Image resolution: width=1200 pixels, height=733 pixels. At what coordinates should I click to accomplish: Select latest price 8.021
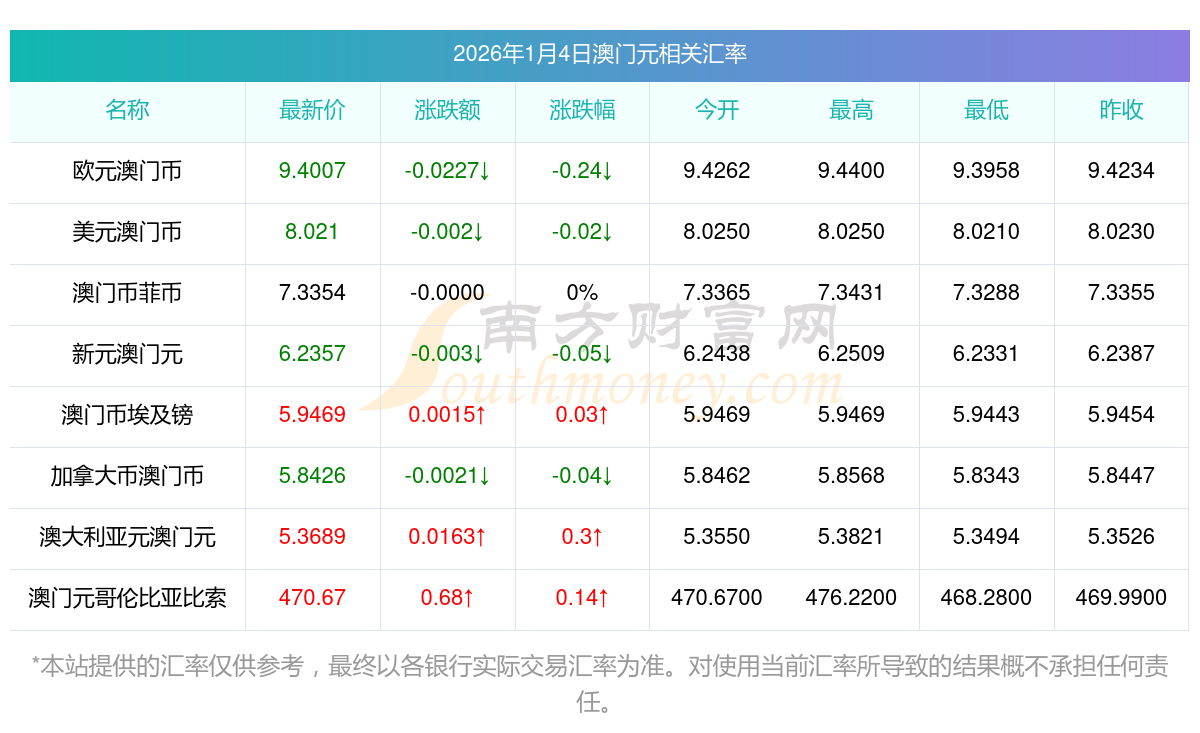pyautogui.click(x=312, y=232)
